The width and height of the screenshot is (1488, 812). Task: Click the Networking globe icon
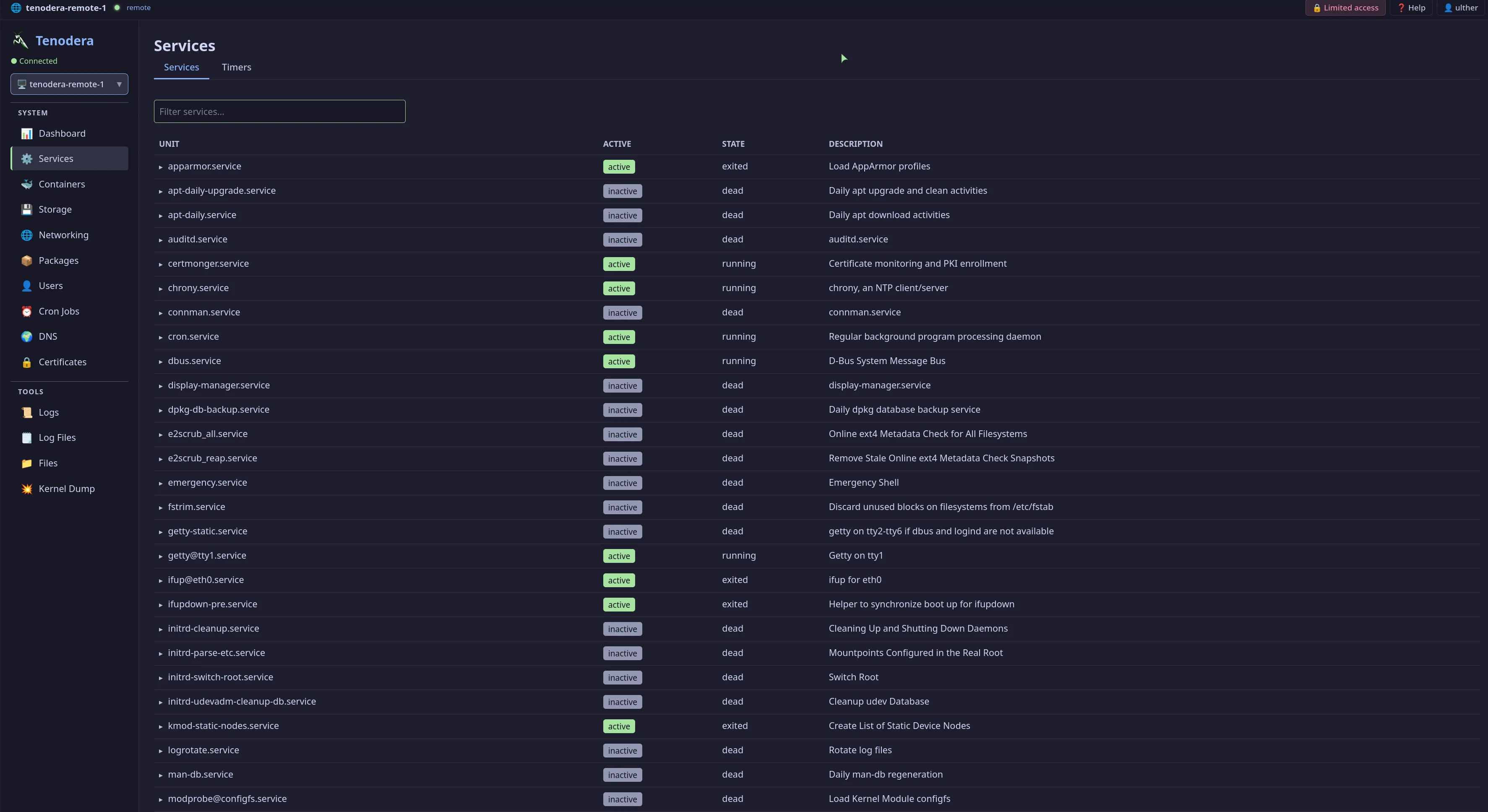click(26, 235)
